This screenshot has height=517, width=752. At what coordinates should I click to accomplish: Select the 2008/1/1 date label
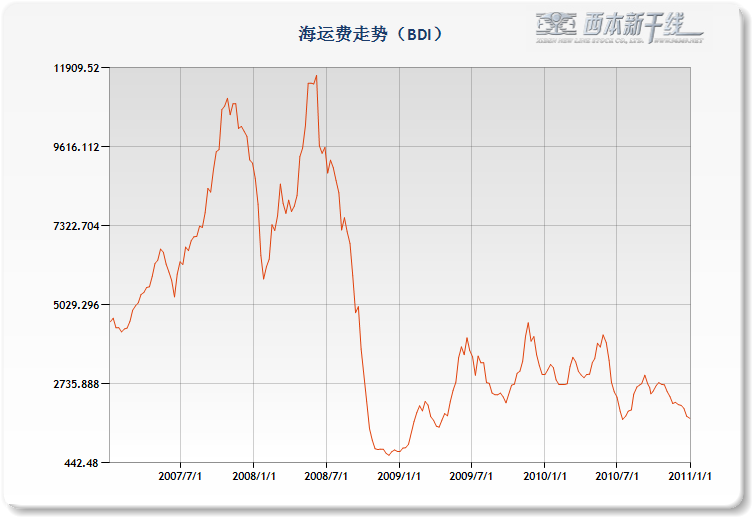pyautogui.click(x=254, y=477)
